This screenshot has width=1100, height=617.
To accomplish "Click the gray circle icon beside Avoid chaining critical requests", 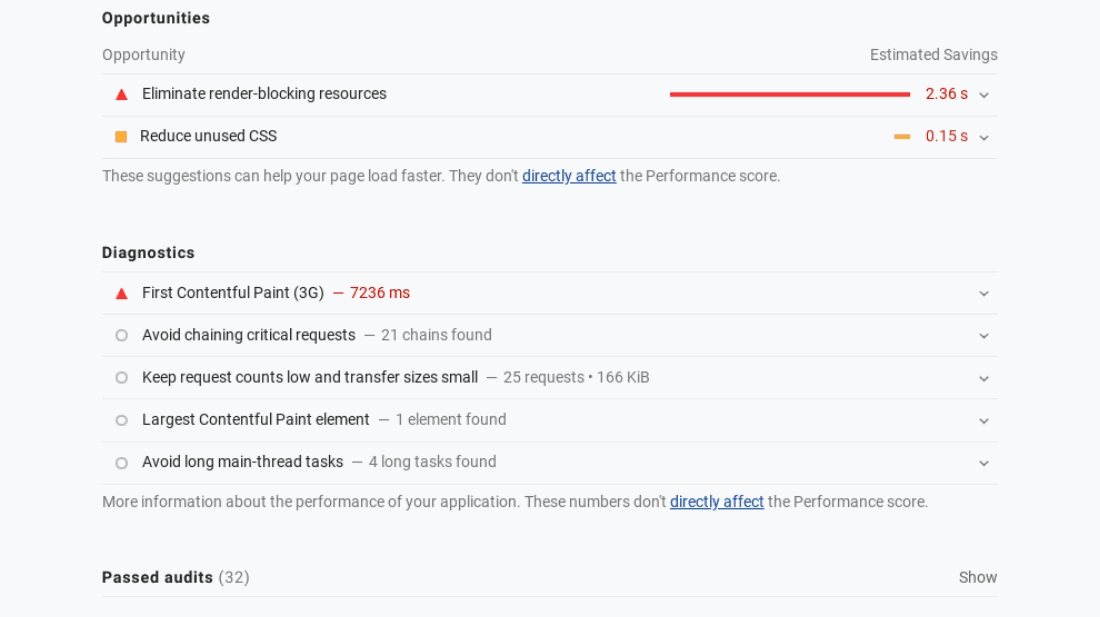I will point(121,335).
